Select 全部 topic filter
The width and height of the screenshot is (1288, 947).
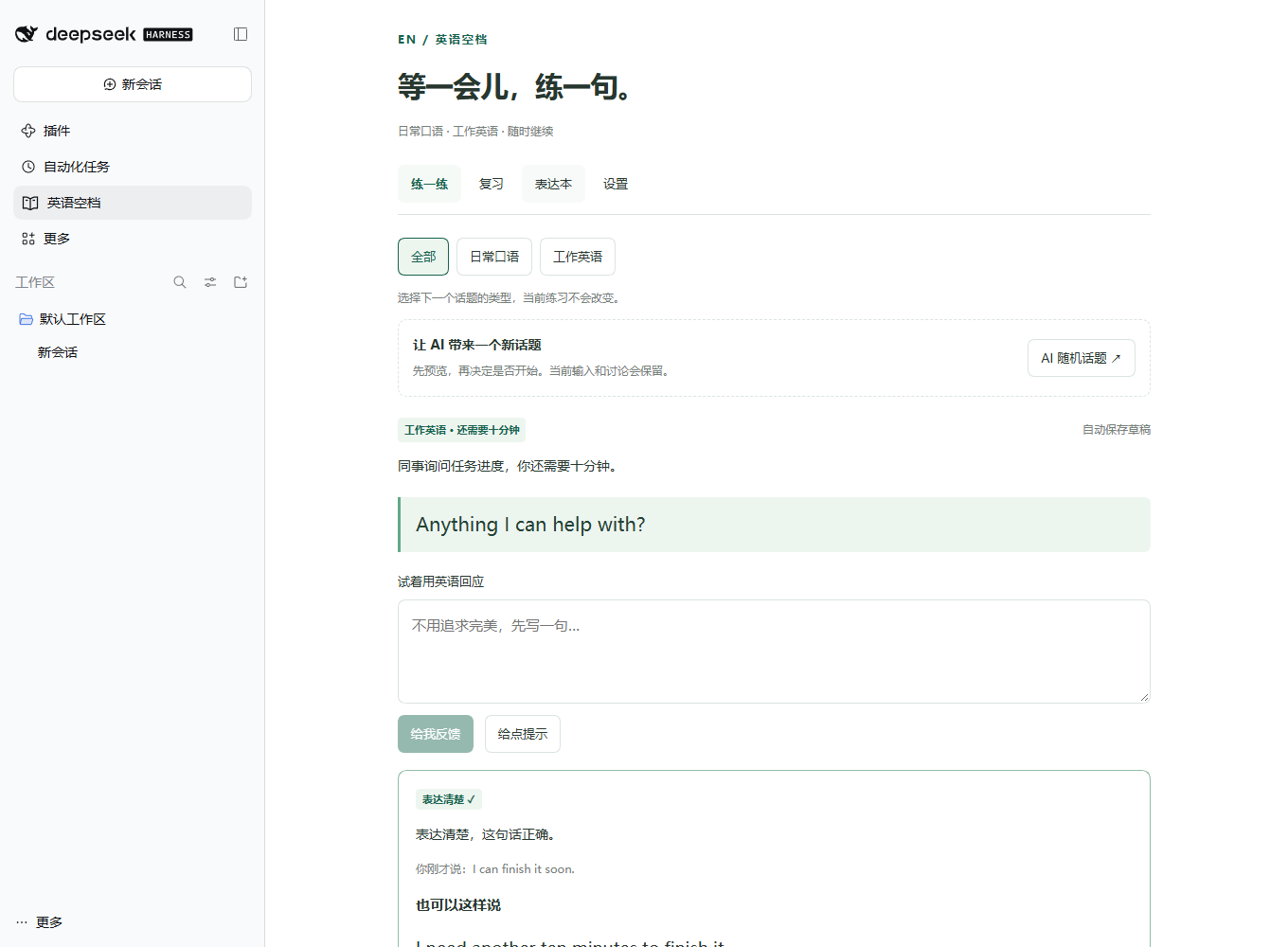pyautogui.click(x=423, y=257)
